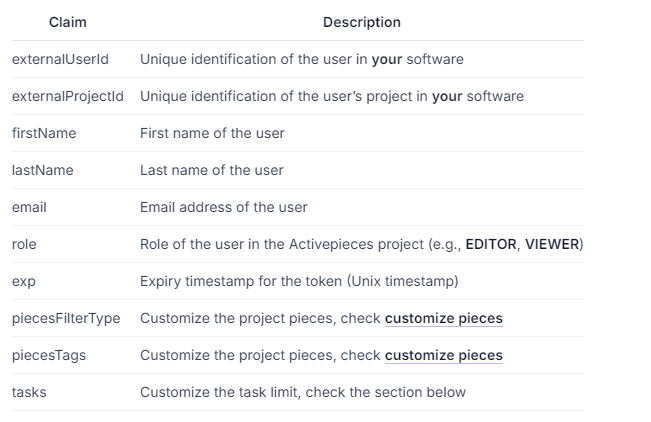The height and width of the screenshot is (422, 651).
Task: Select the exp claim name
Action: (x=24, y=281)
